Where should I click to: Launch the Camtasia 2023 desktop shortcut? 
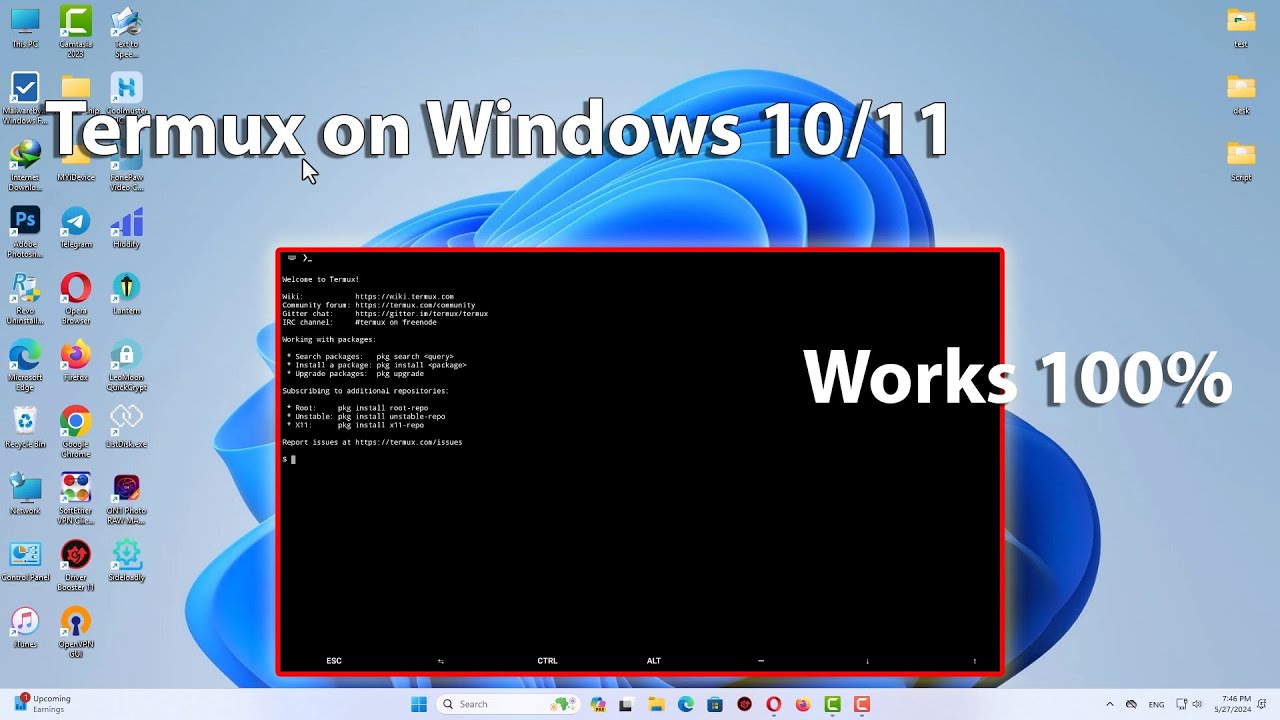point(75,30)
